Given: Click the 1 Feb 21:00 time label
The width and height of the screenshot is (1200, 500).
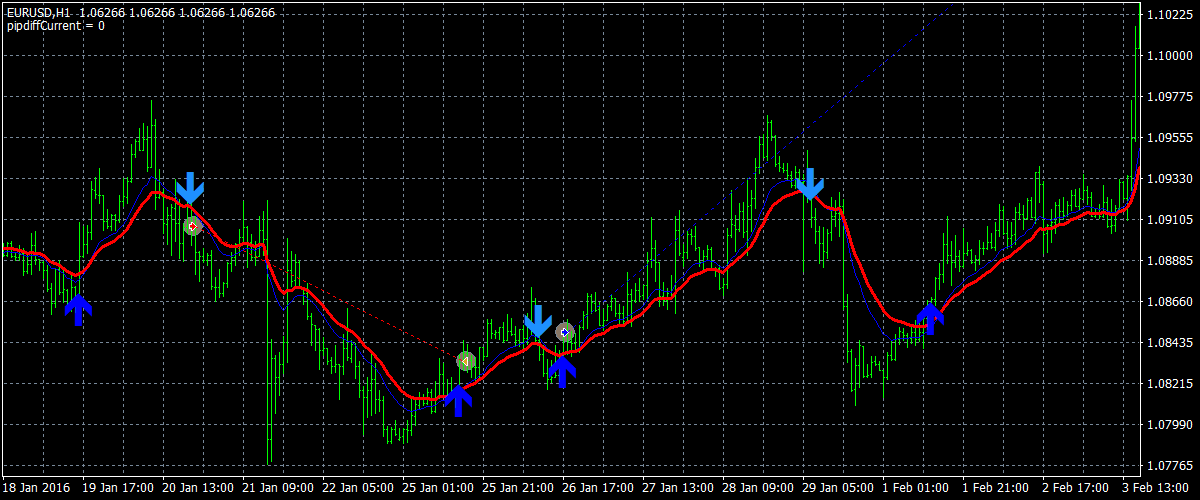Looking at the screenshot, I should coord(998,489).
